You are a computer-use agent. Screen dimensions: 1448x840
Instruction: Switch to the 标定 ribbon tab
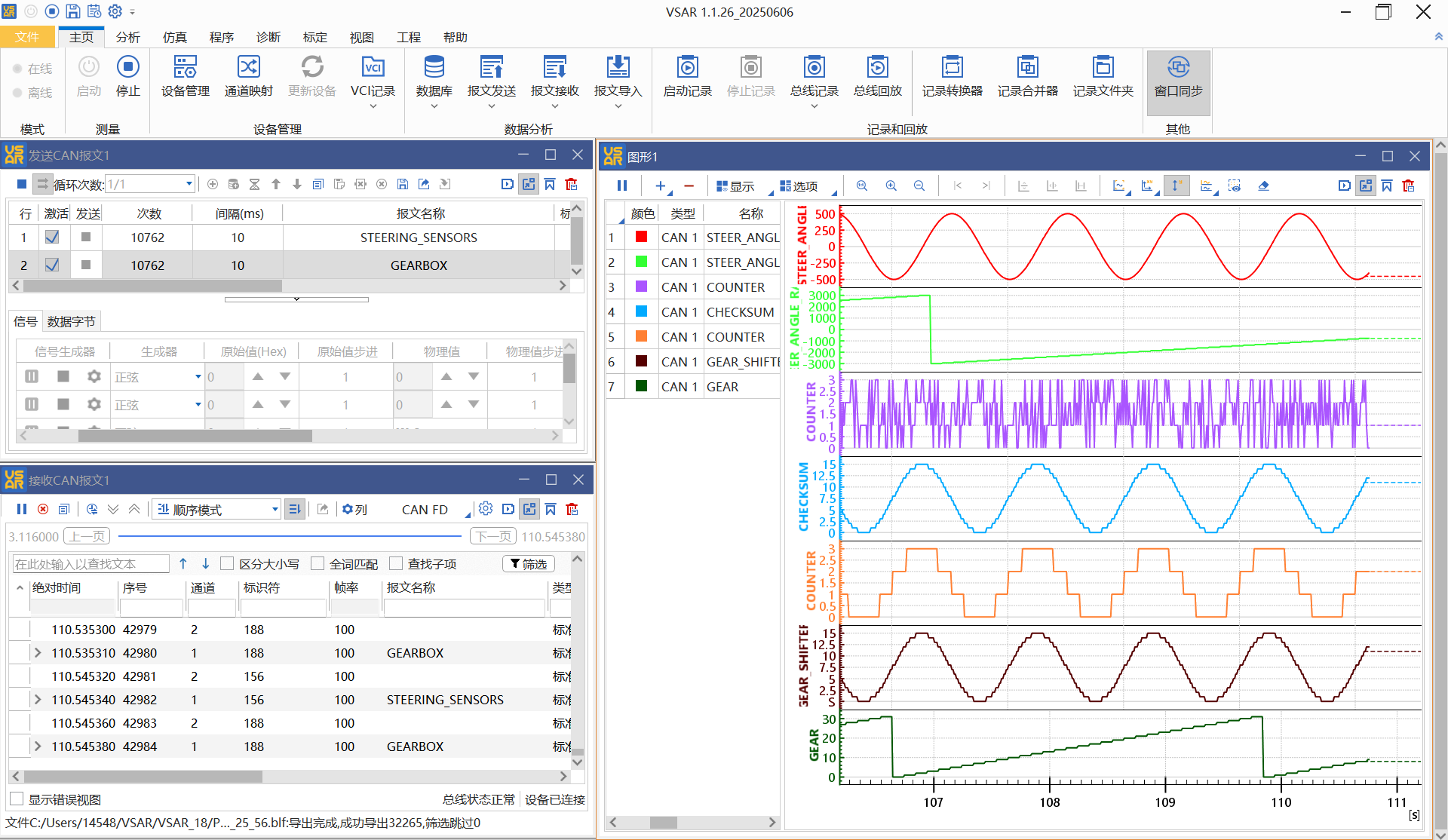coord(314,37)
